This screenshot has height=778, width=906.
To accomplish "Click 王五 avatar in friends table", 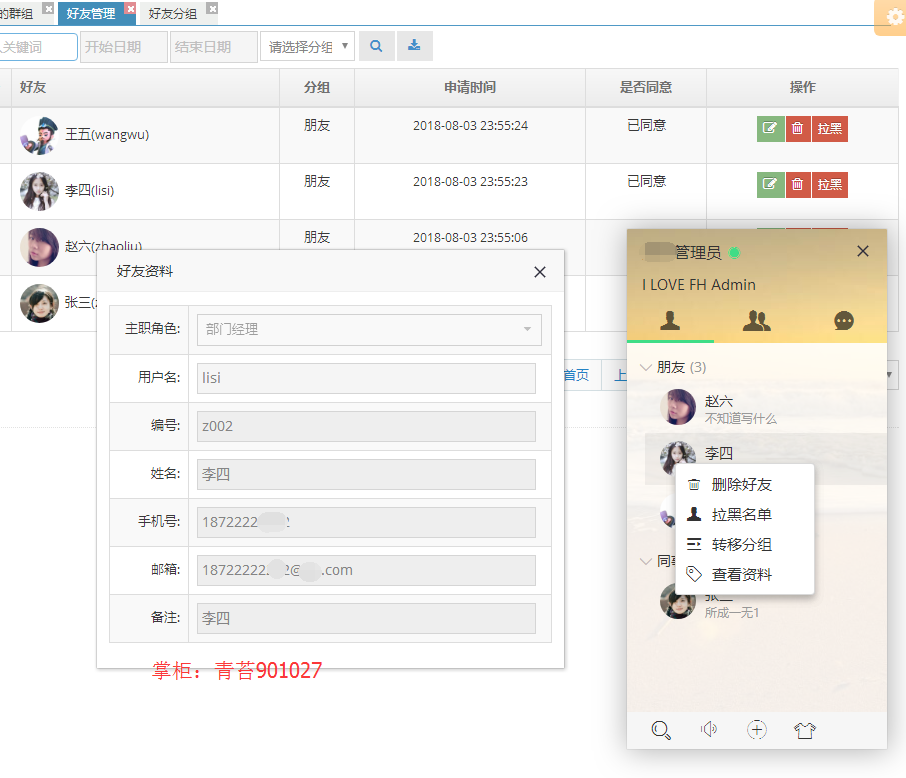I will [x=39, y=135].
